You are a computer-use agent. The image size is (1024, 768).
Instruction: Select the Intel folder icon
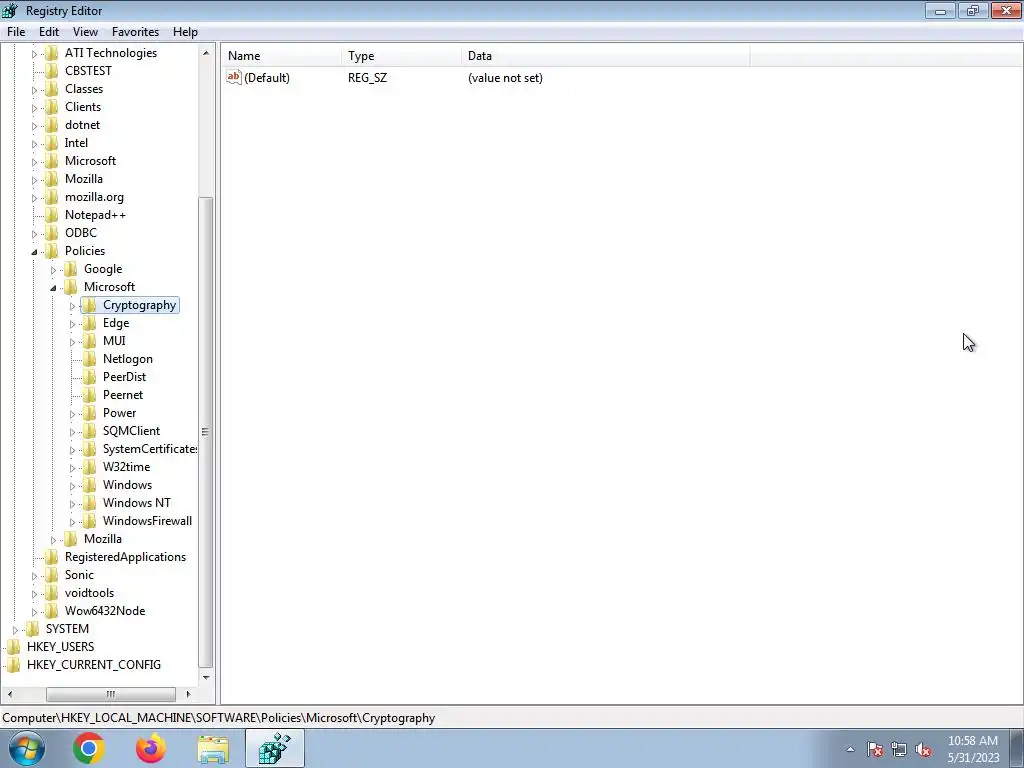click(52, 142)
